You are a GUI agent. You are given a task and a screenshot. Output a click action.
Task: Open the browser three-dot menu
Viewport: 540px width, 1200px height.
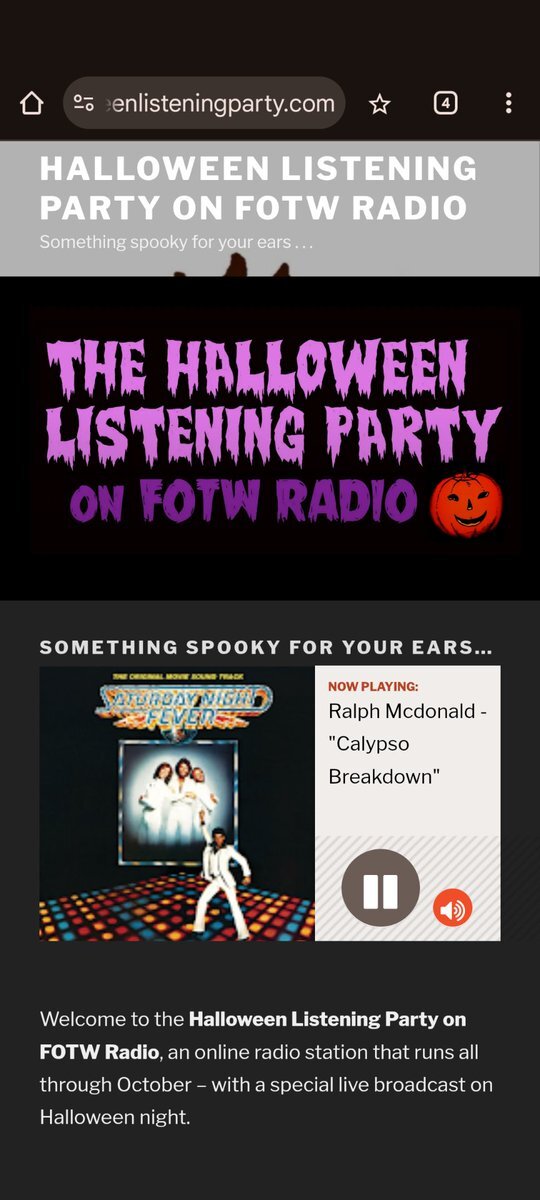point(508,103)
